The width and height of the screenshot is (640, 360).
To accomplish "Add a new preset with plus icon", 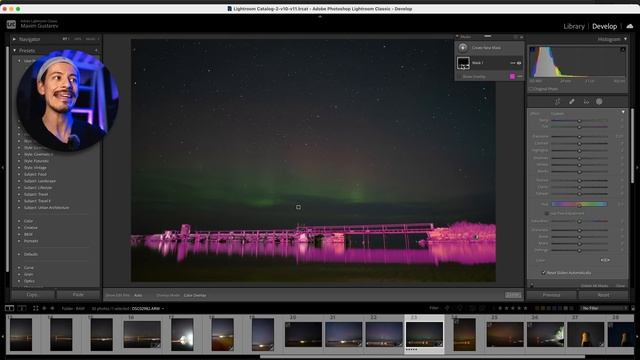I will [96, 51].
